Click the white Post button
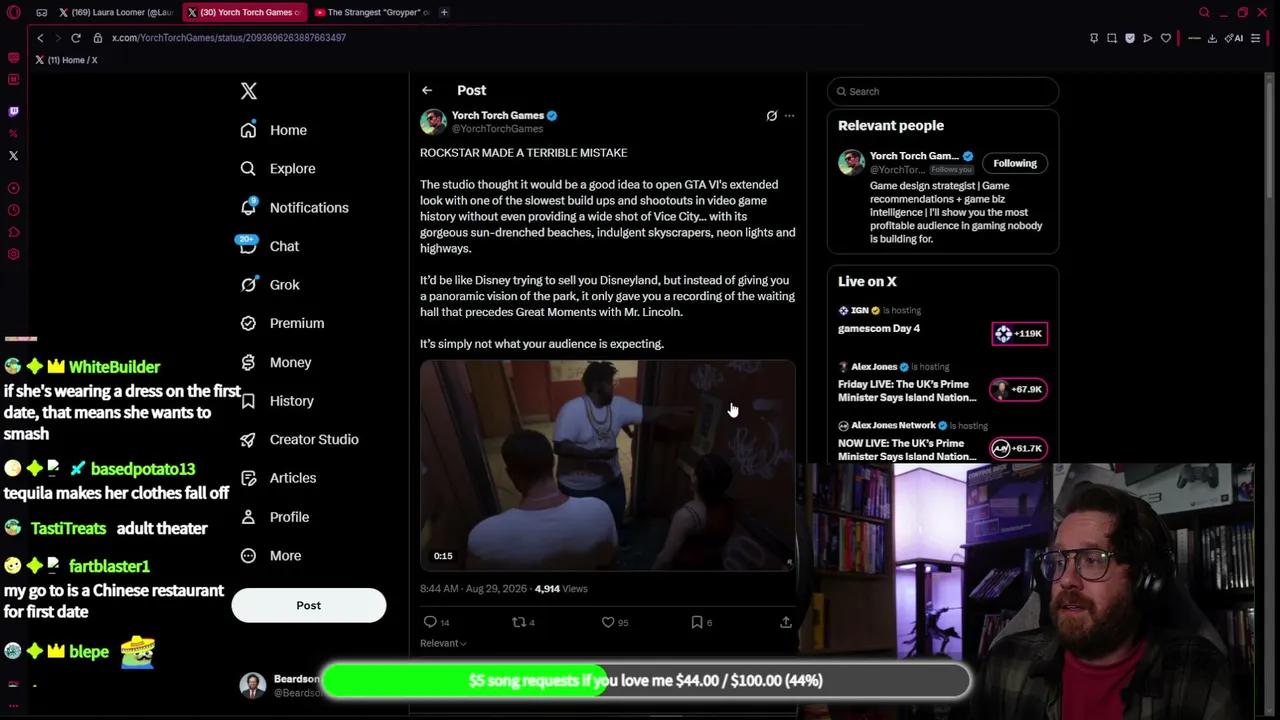Screen dimensions: 1280x720 pos(308,605)
